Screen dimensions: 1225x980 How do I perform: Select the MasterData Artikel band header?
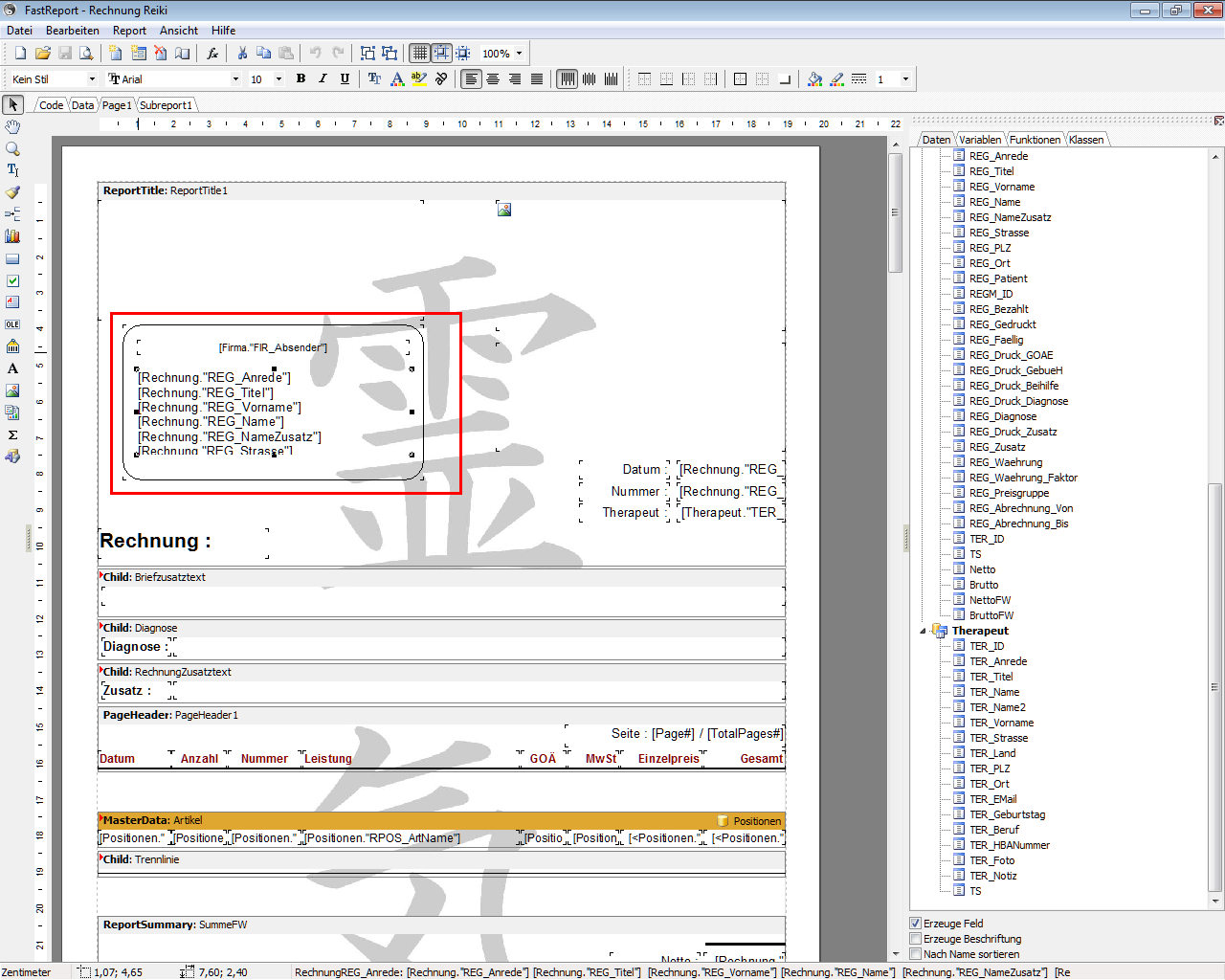[x=441, y=820]
